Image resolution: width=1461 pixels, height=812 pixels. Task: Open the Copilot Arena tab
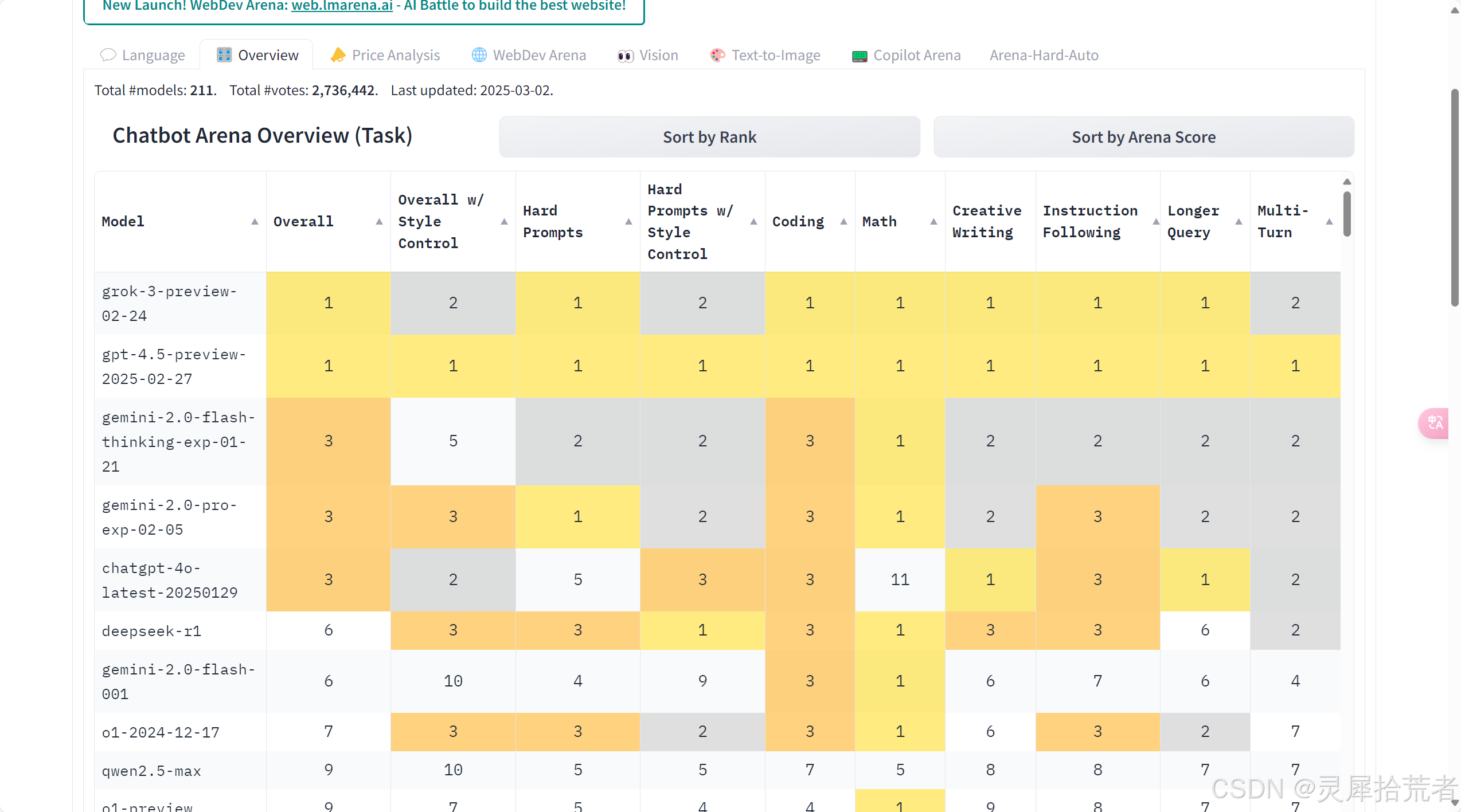[906, 55]
